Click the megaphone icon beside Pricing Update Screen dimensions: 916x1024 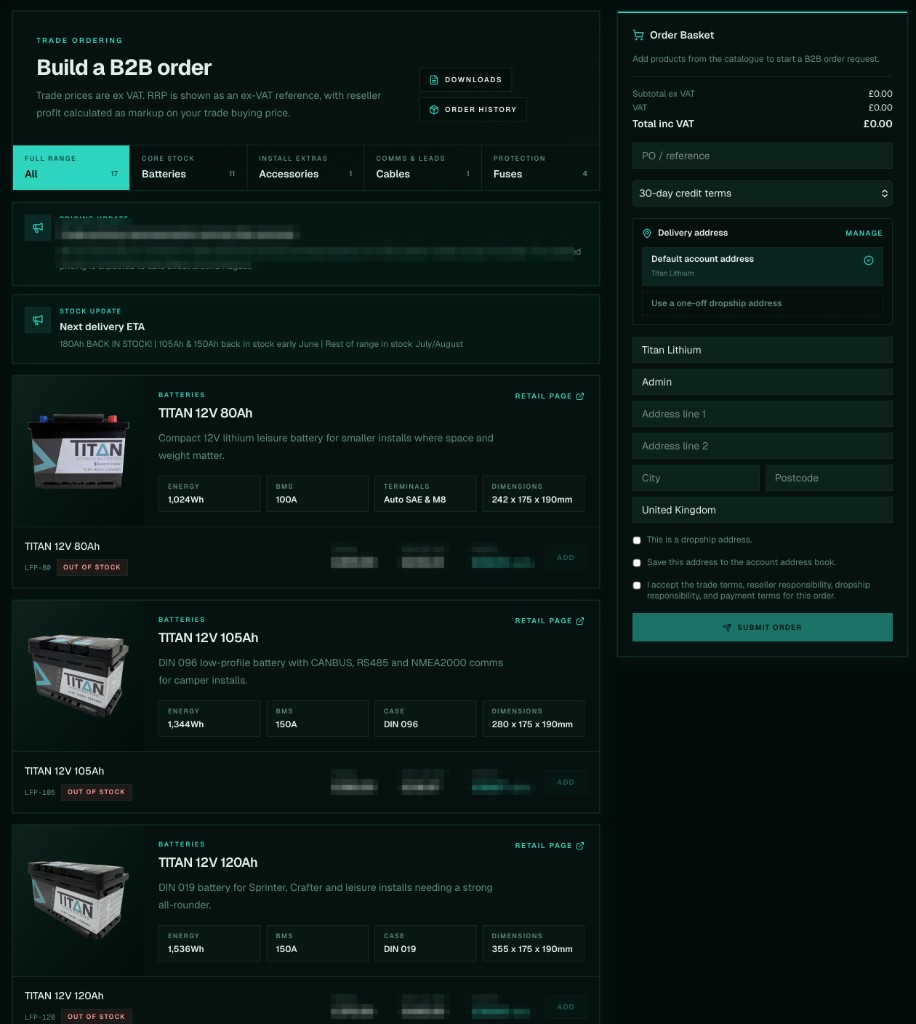pos(38,228)
